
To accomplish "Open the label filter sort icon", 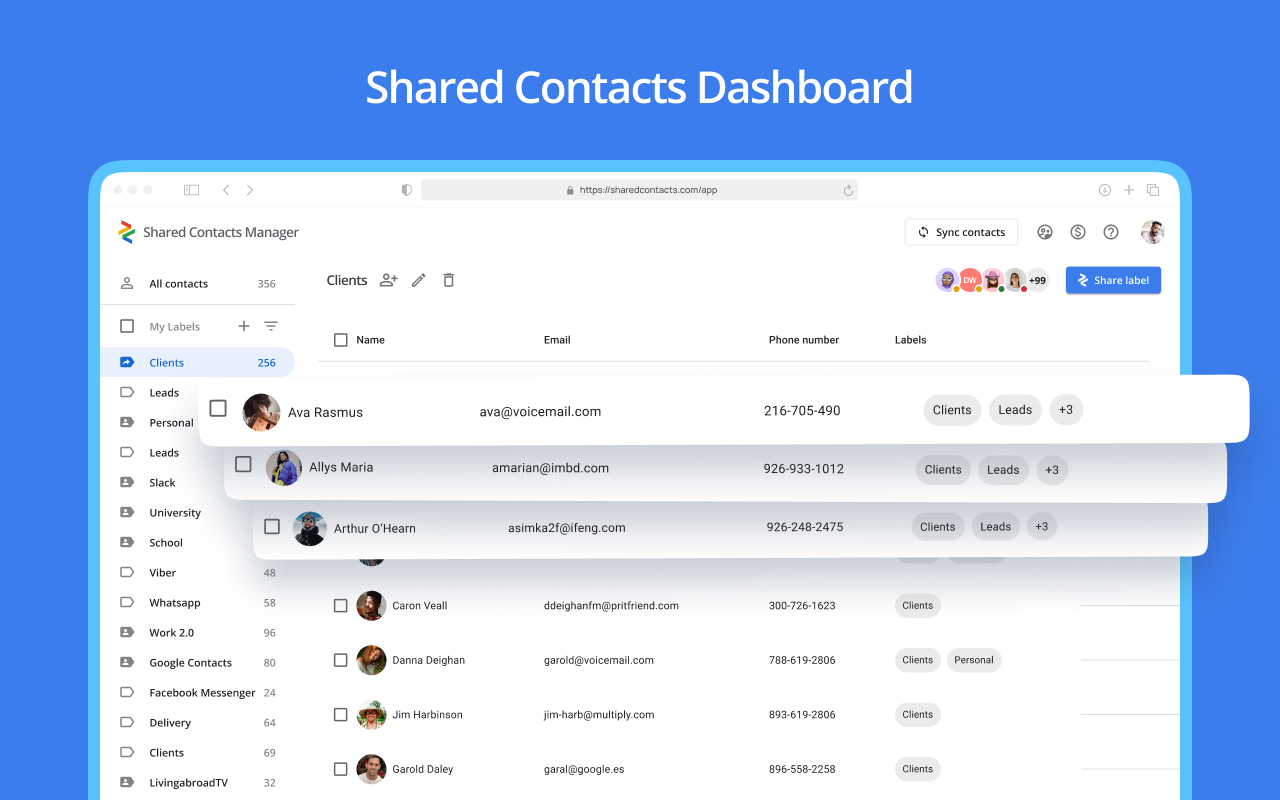I will [x=271, y=326].
